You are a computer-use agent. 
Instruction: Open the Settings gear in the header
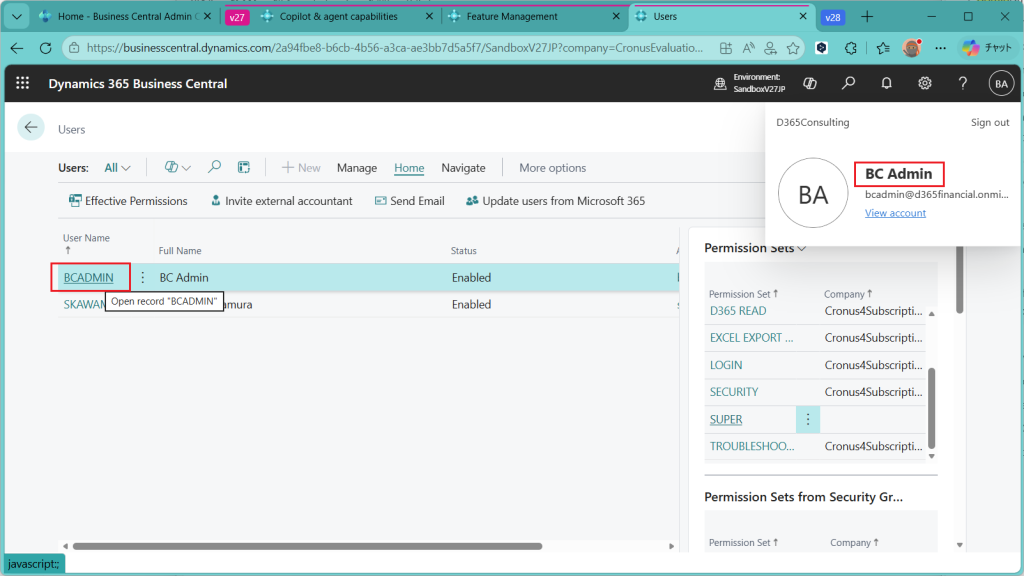[x=925, y=84]
